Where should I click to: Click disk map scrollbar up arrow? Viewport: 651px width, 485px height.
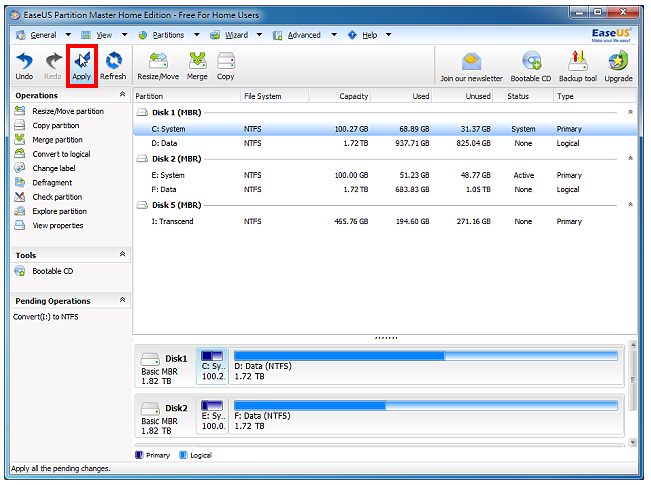pyautogui.click(x=632, y=344)
